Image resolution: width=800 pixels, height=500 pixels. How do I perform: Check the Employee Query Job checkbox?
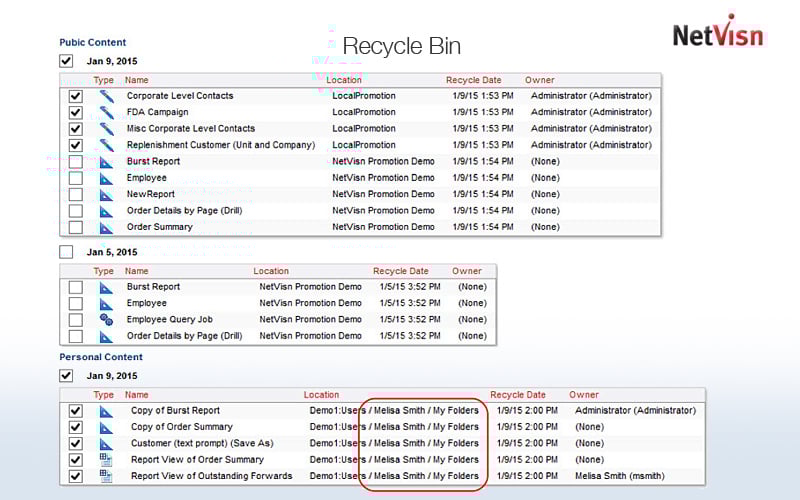76,320
